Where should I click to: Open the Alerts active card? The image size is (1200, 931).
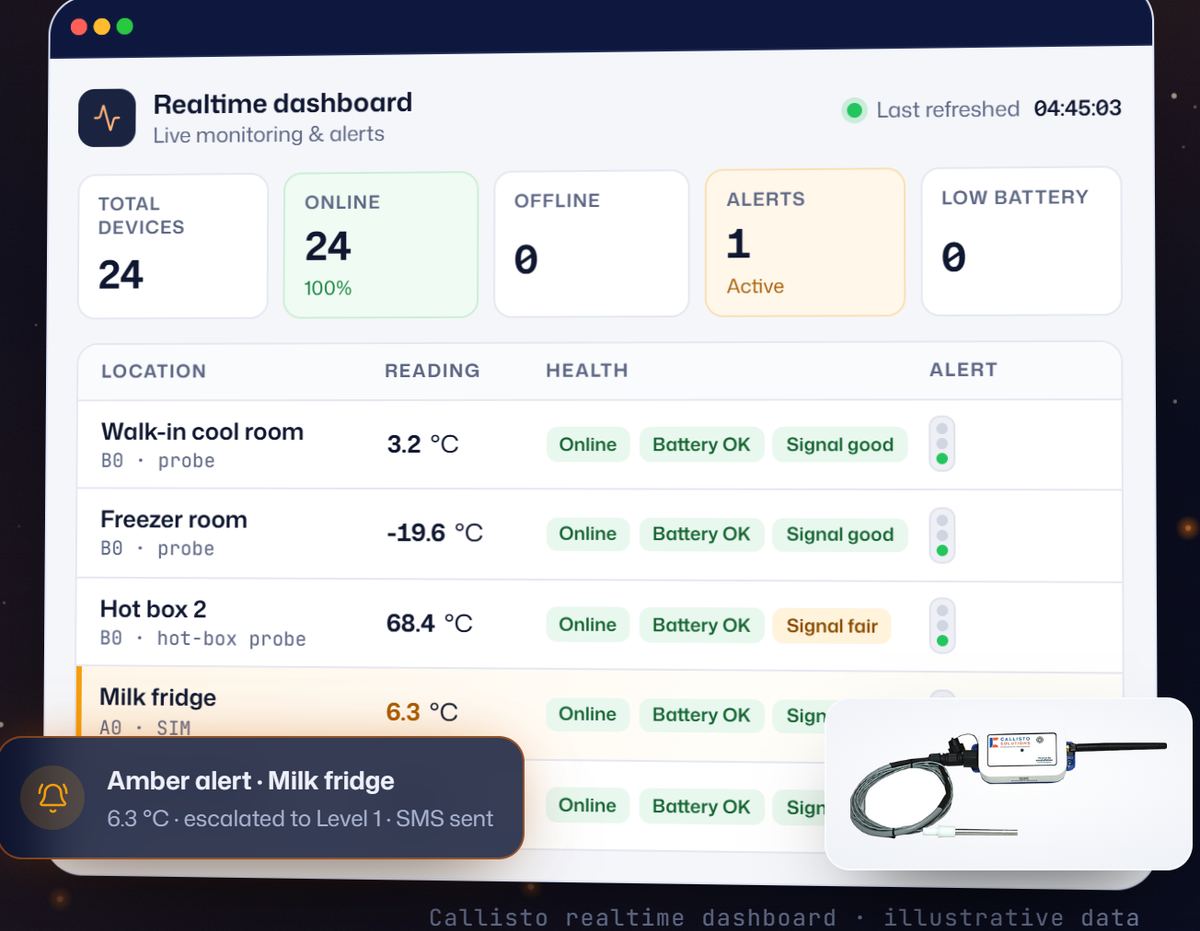805,242
